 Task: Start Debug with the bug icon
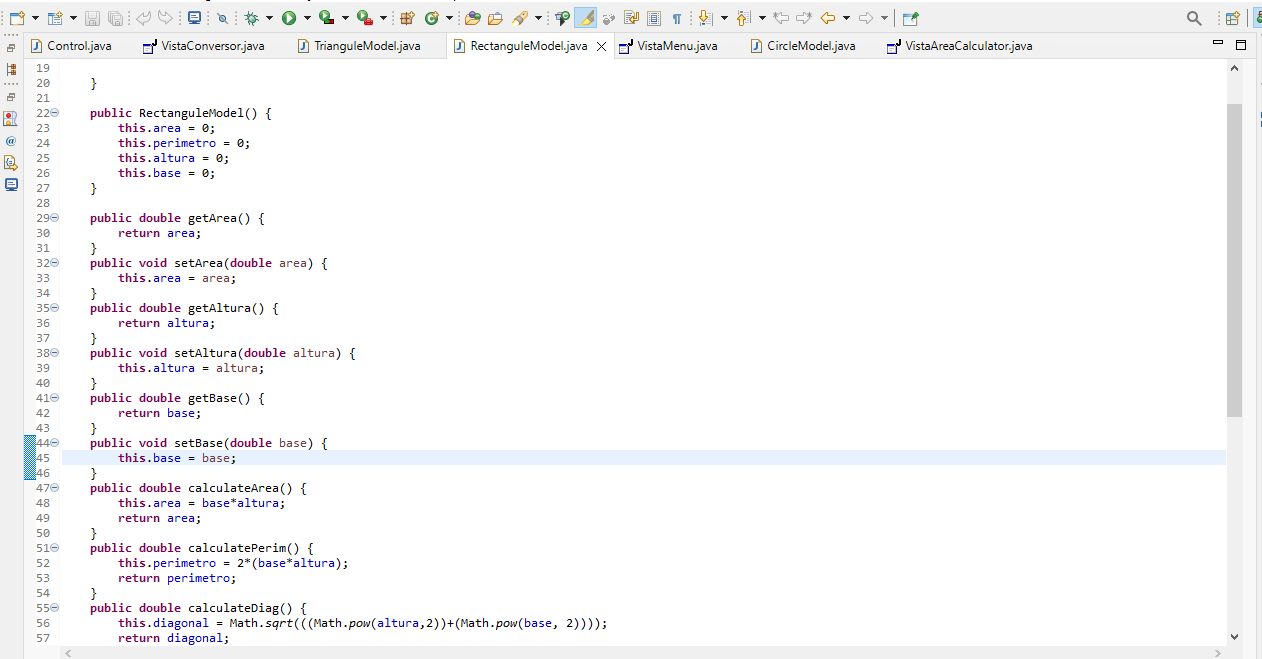coord(251,18)
